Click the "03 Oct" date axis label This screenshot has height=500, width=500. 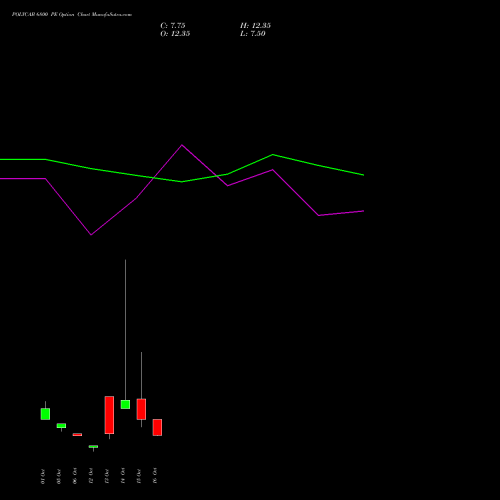[x=59, y=476]
